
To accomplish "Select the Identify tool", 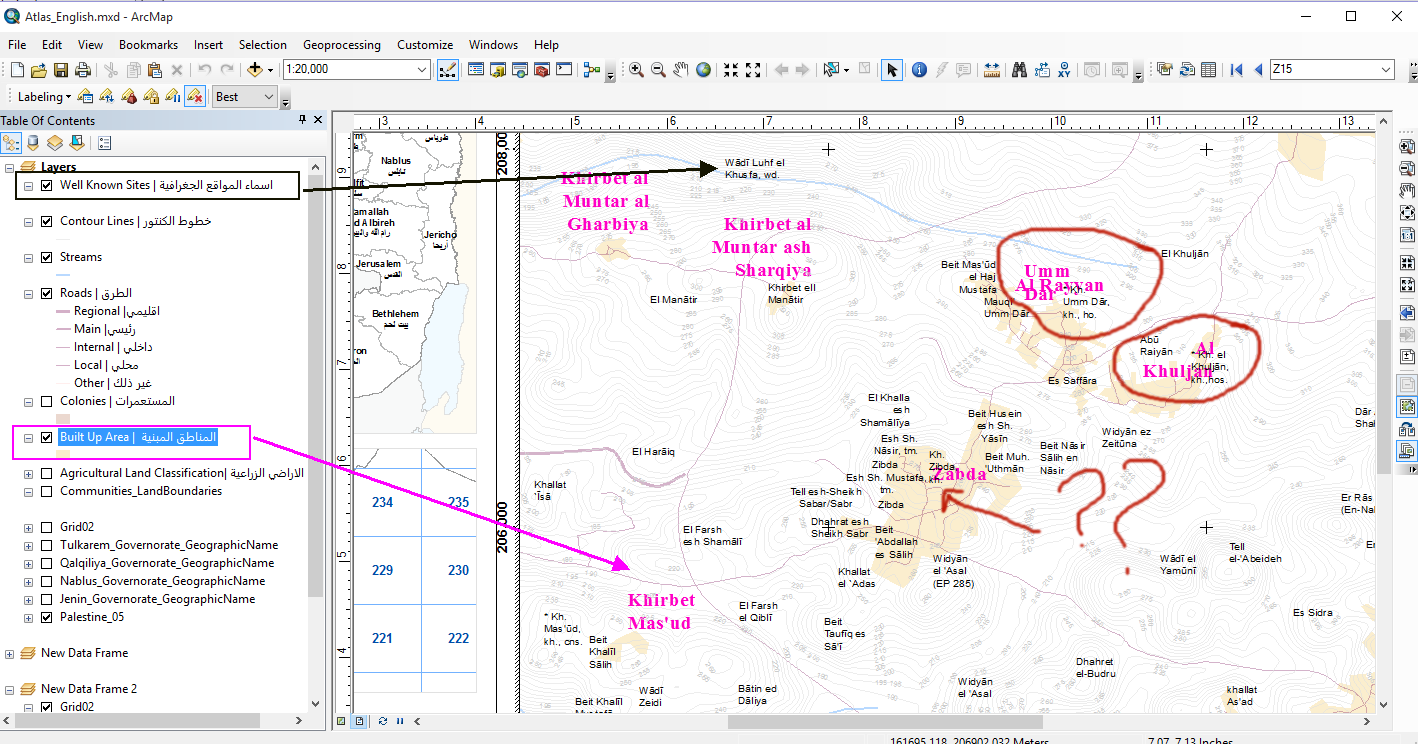I will (x=918, y=70).
